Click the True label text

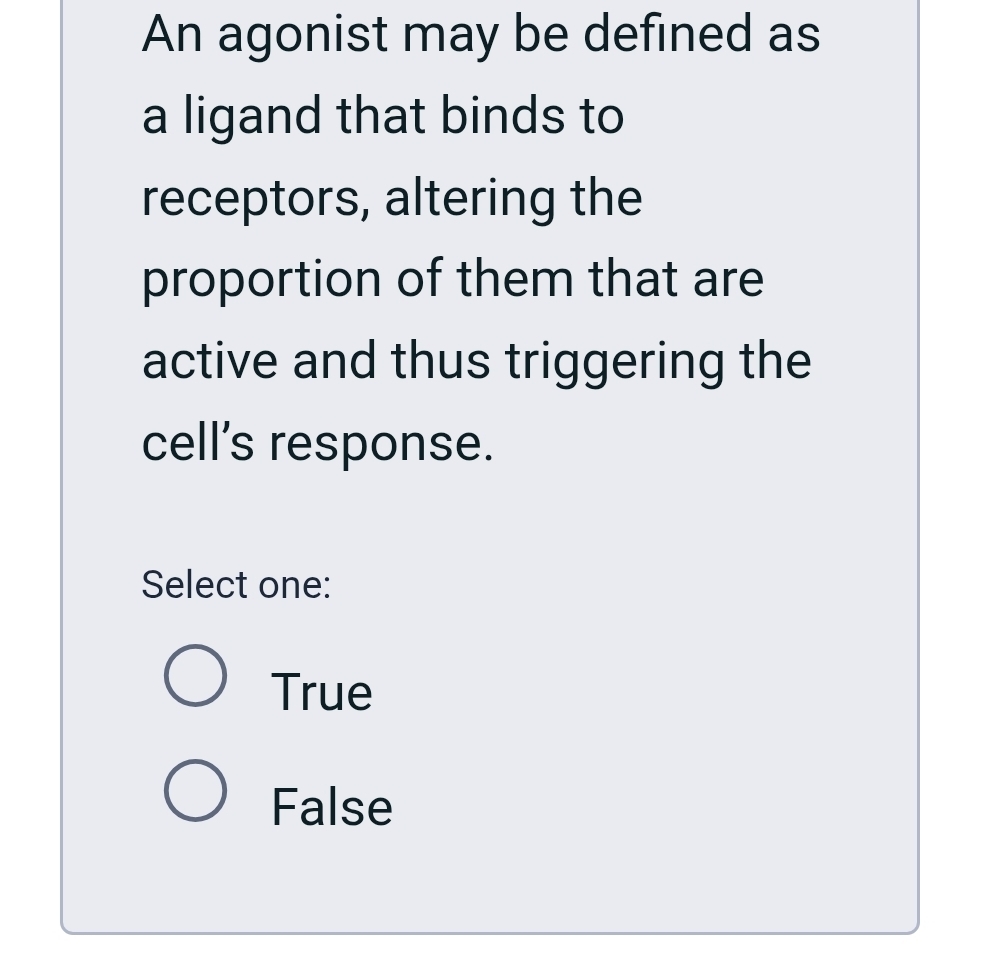click(x=321, y=691)
